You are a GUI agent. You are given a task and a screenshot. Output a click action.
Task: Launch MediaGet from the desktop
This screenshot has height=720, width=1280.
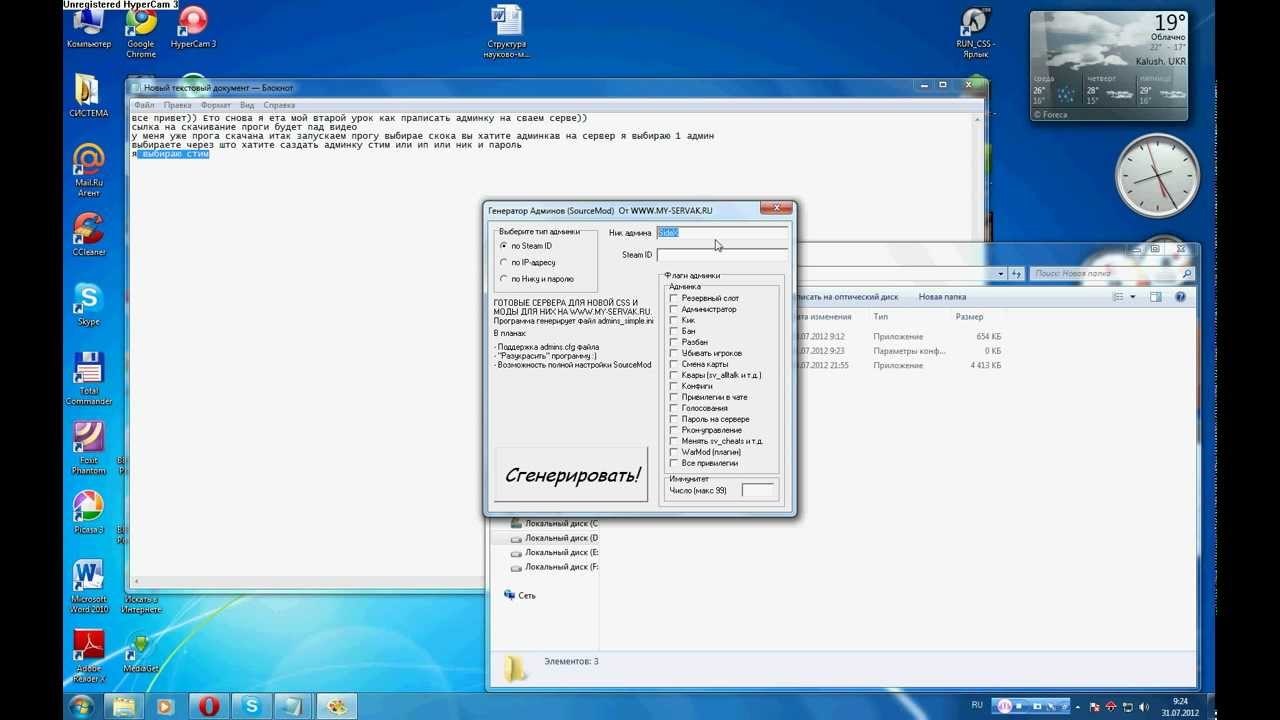(x=141, y=652)
